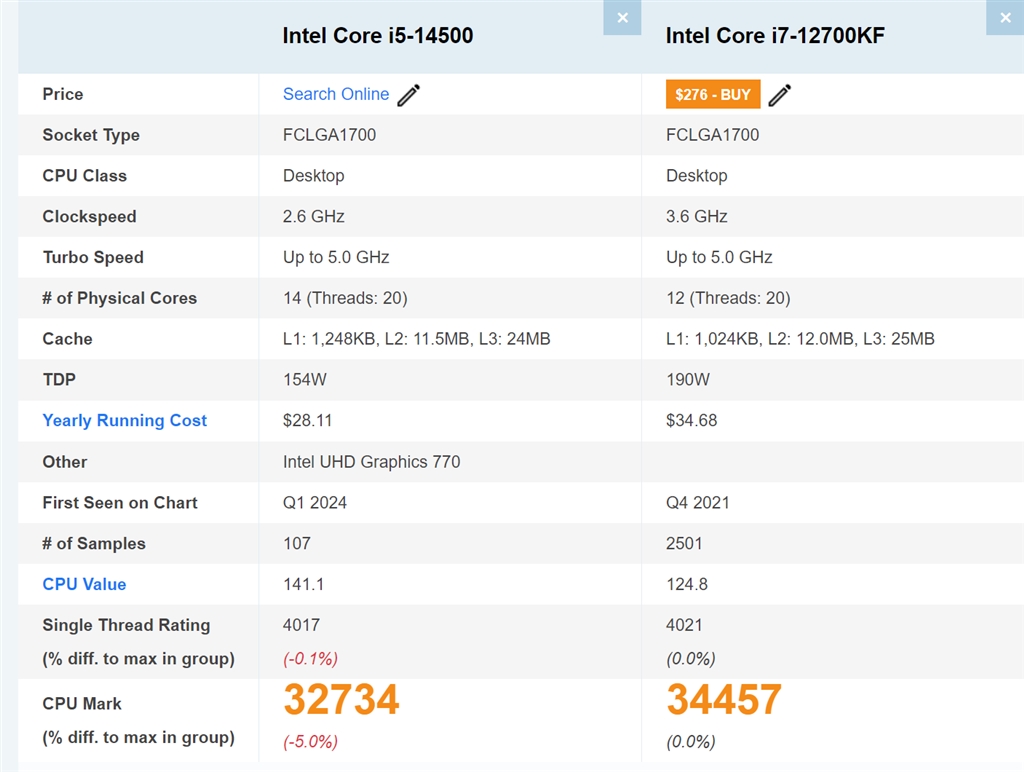Click the 2501 samples value
1024x772 pixels.
(x=685, y=544)
